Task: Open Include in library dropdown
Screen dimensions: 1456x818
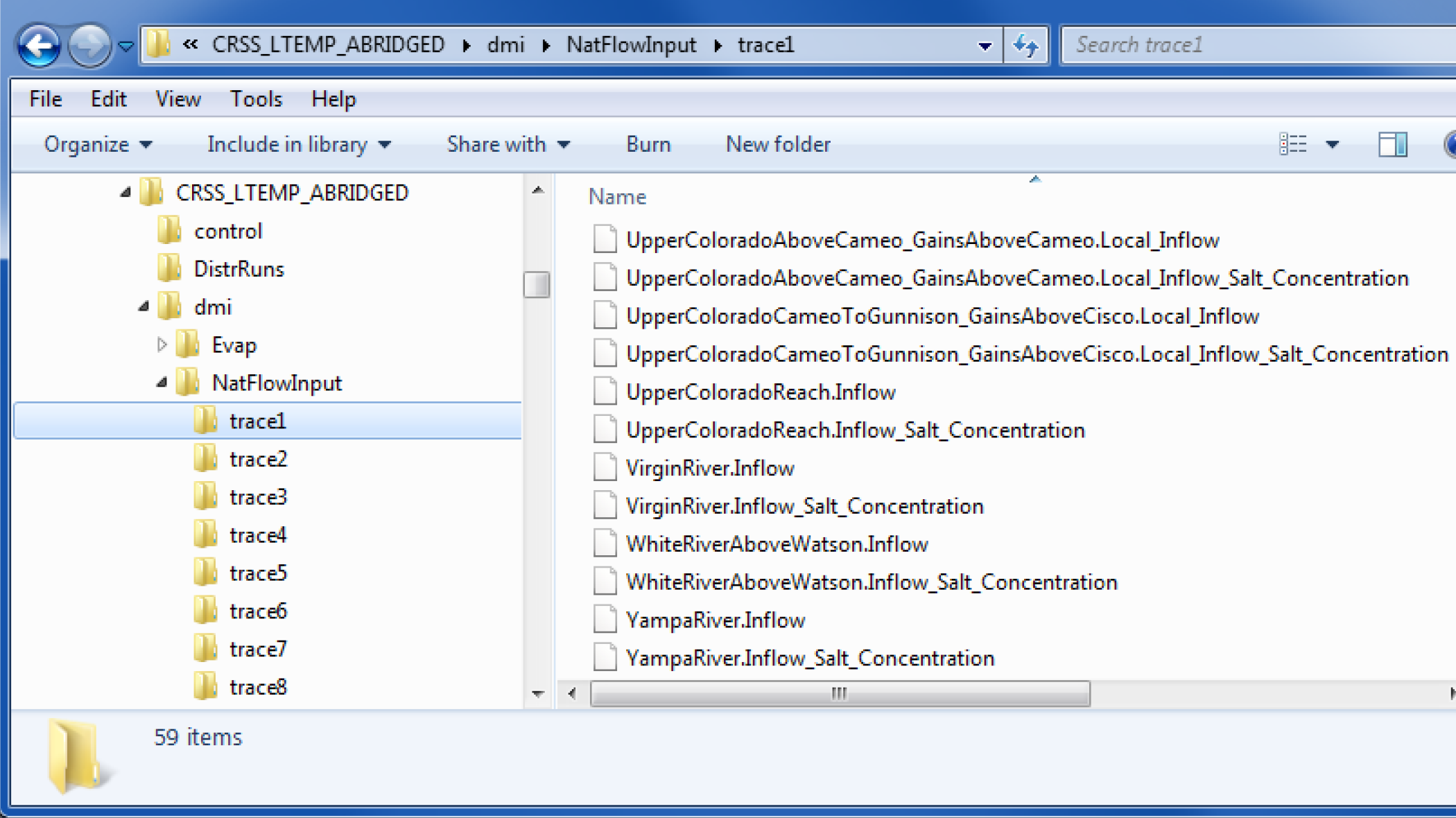Action: click(x=299, y=144)
